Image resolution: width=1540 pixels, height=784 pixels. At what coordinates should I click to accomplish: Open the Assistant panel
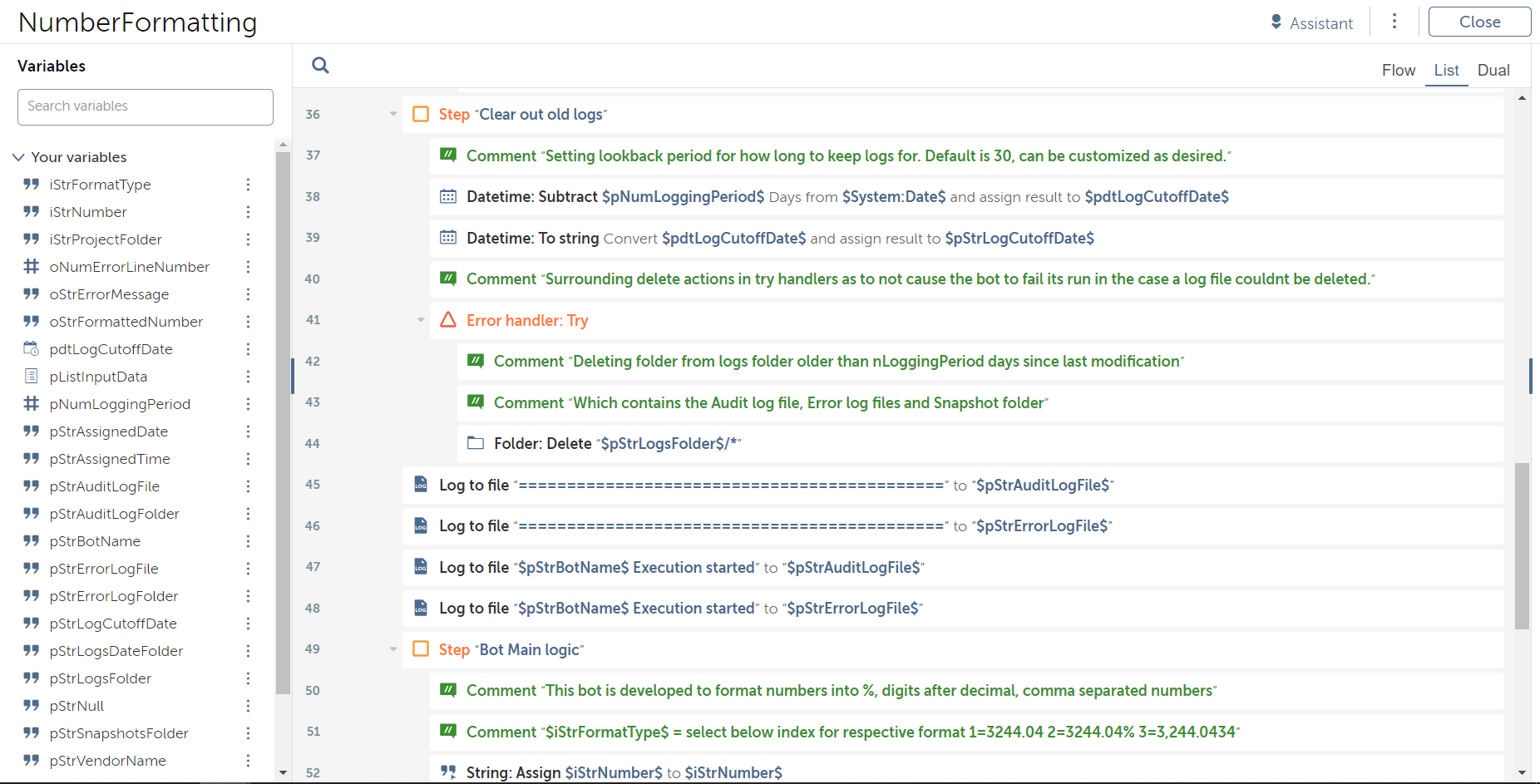(x=1311, y=23)
